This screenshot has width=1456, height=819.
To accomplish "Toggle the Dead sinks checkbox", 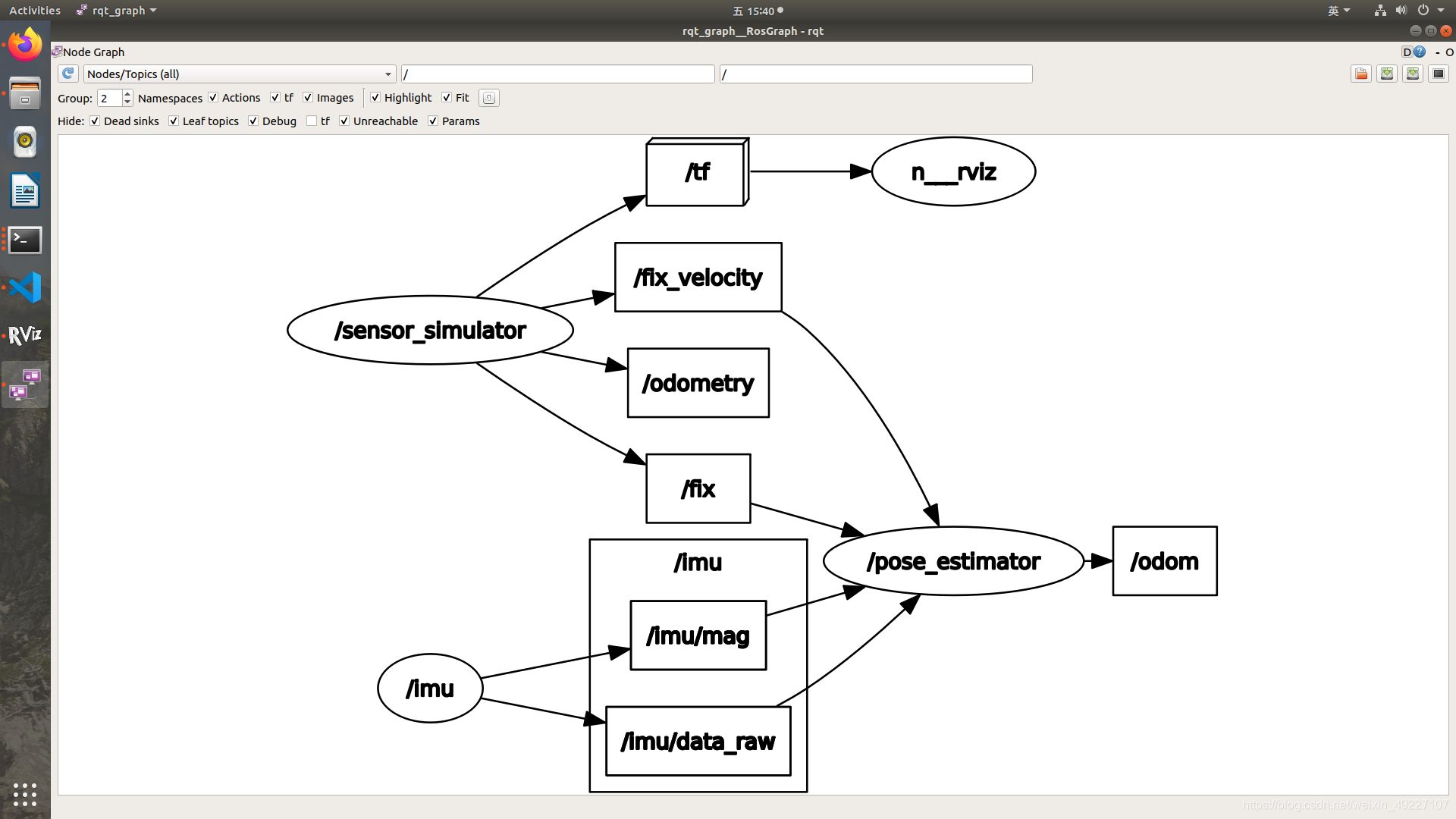I will click(95, 121).
